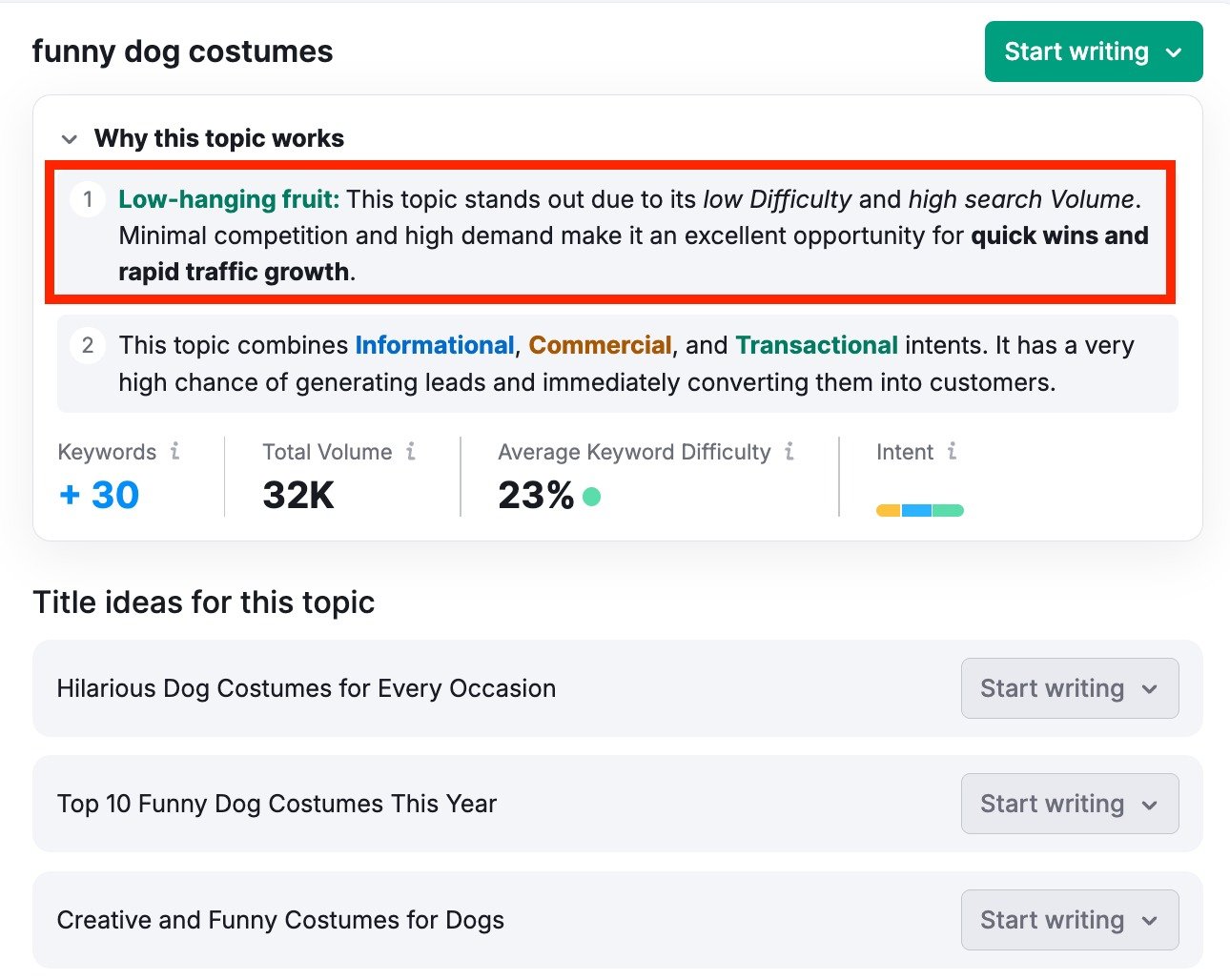1230x980 pixels.
Task: Select the Informational intent text
Action: 434,345
